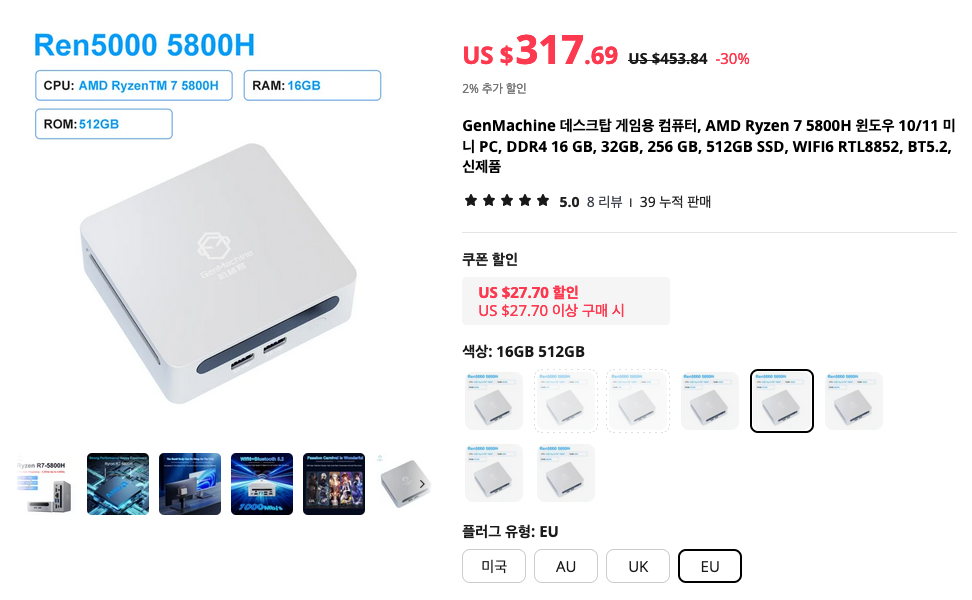The height and width of the screenshot is (600, 972).
Task: Select the first variant swatch in top row
Action: 494,401
